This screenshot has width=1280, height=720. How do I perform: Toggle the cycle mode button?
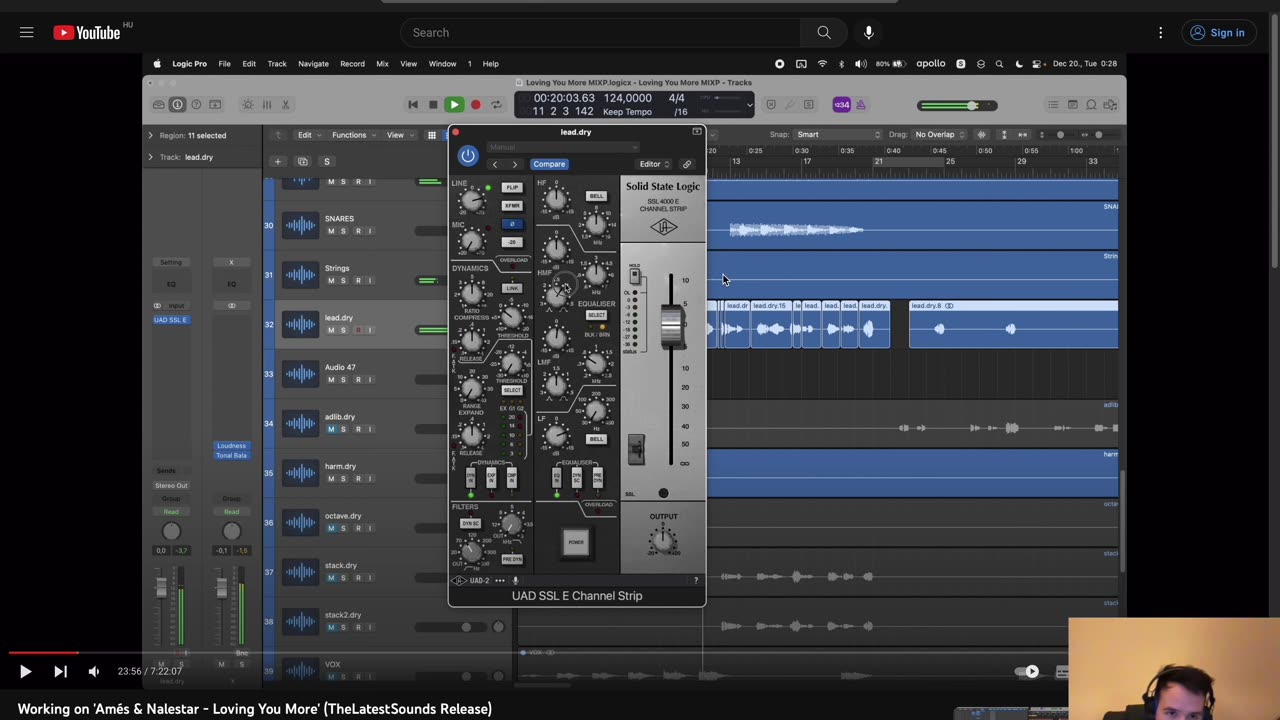pos(496,104)
